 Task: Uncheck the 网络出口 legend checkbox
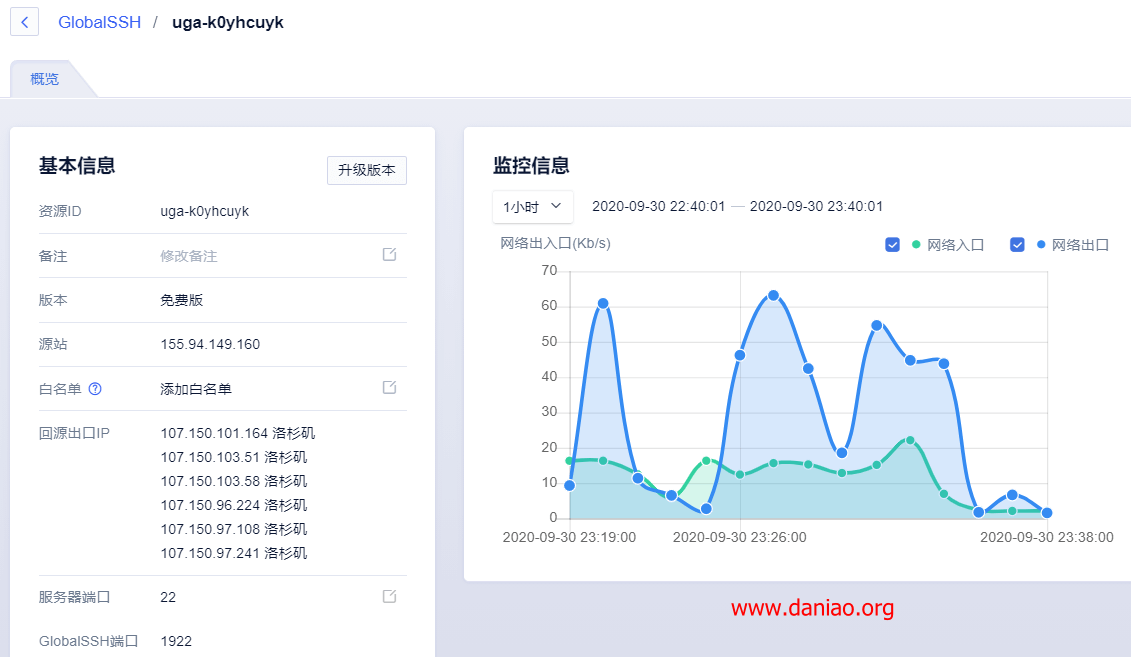pyautogui.click(x=1017, y=245)
